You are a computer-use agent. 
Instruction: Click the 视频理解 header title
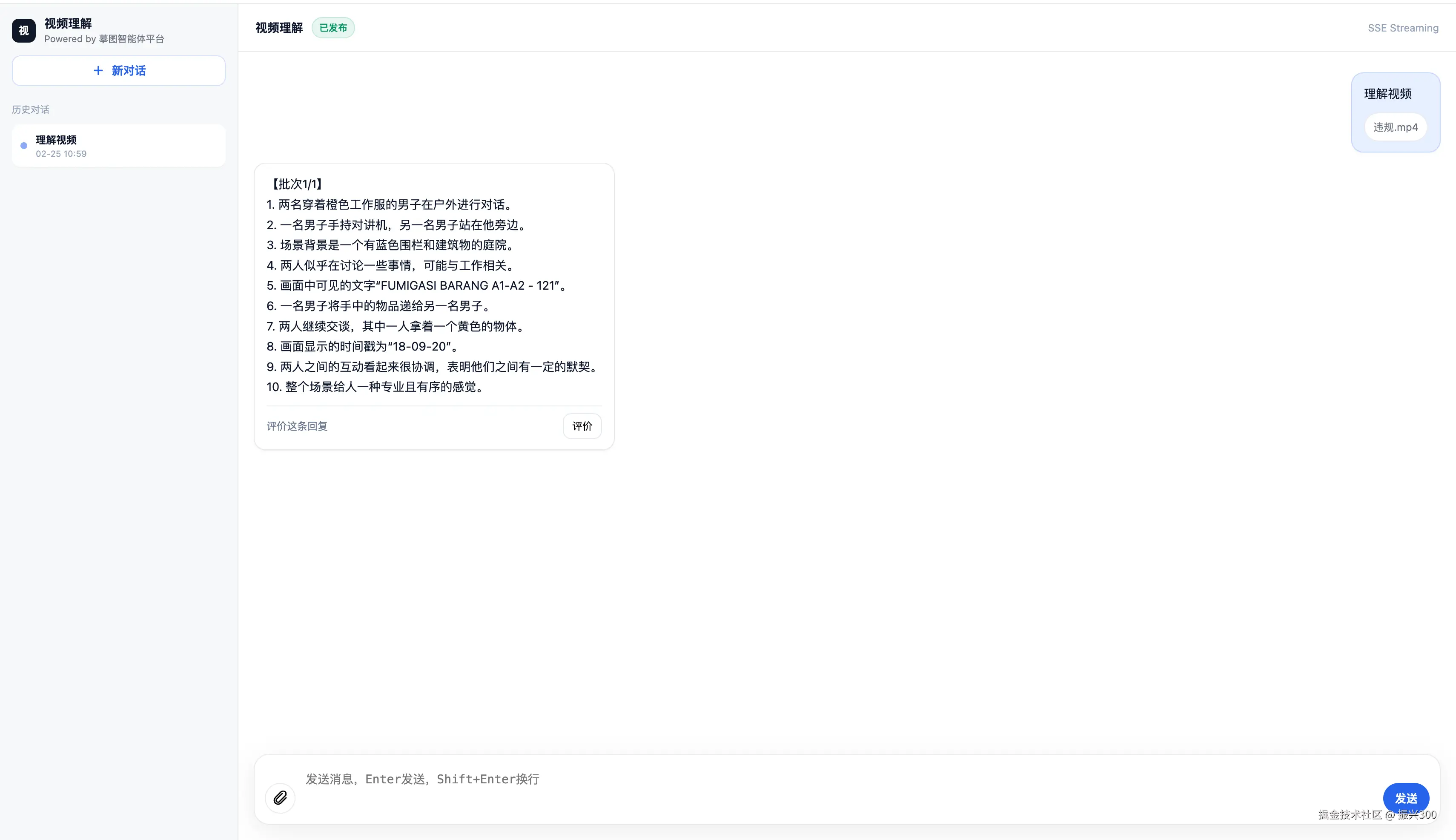279,27
